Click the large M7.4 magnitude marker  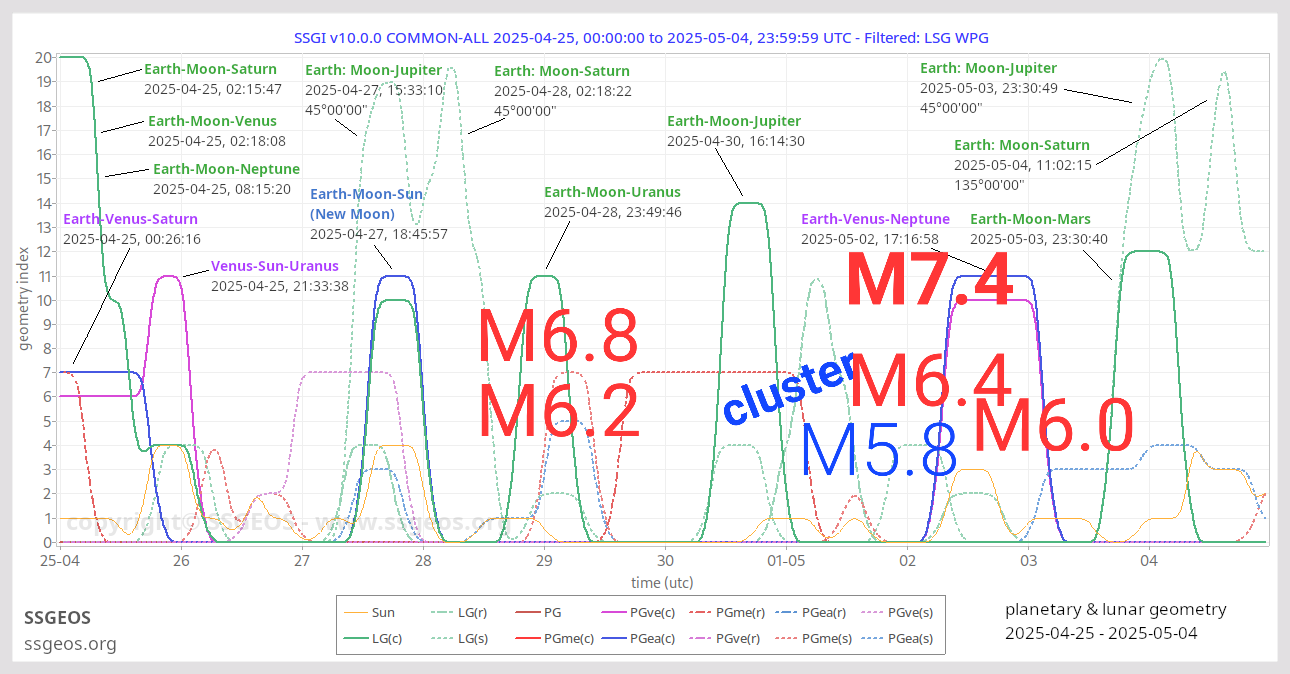tap(929, 282)
